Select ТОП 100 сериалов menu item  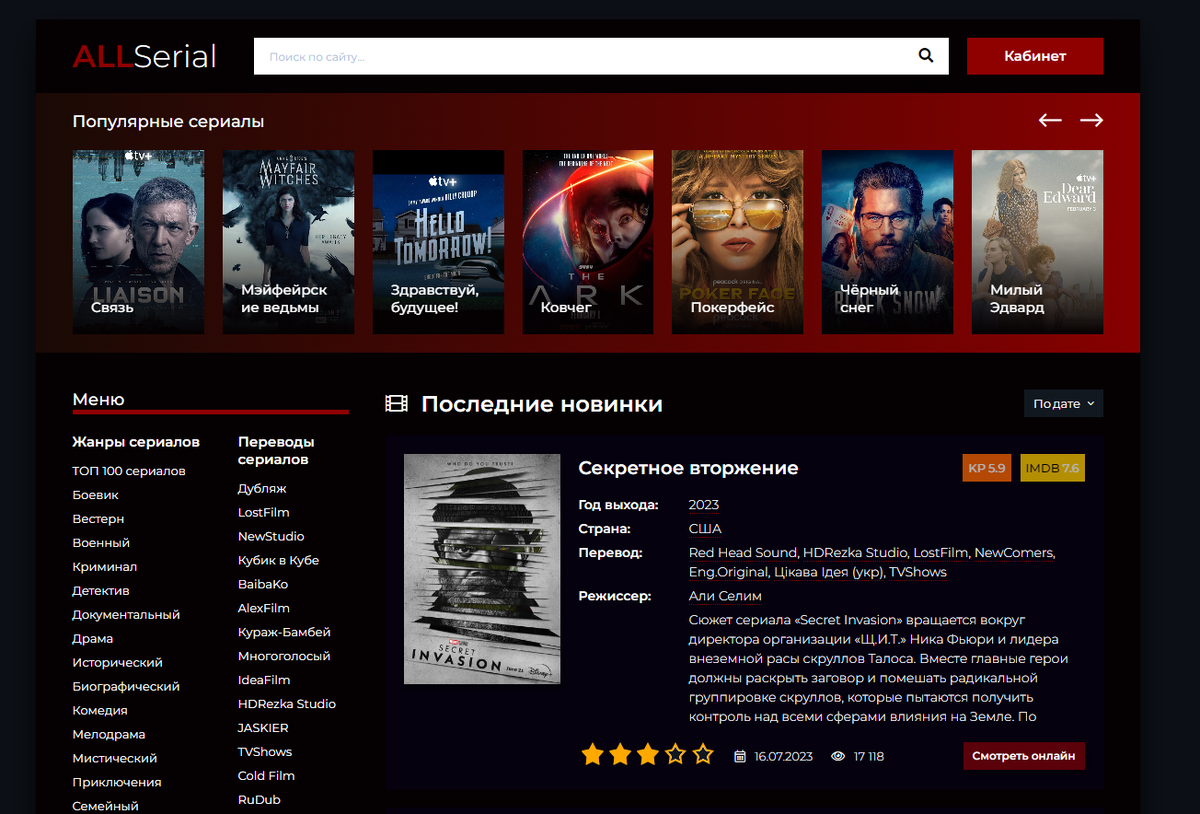pos(129,471)
